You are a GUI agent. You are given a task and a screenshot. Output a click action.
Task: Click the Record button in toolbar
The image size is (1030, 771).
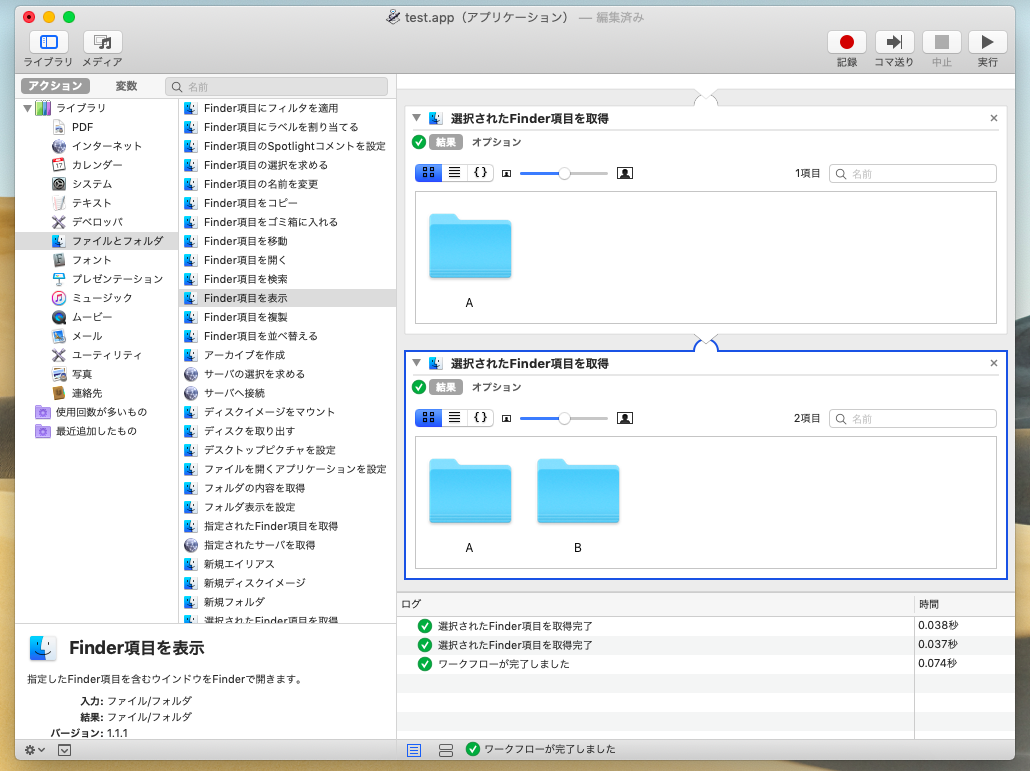tap(846, 42)
